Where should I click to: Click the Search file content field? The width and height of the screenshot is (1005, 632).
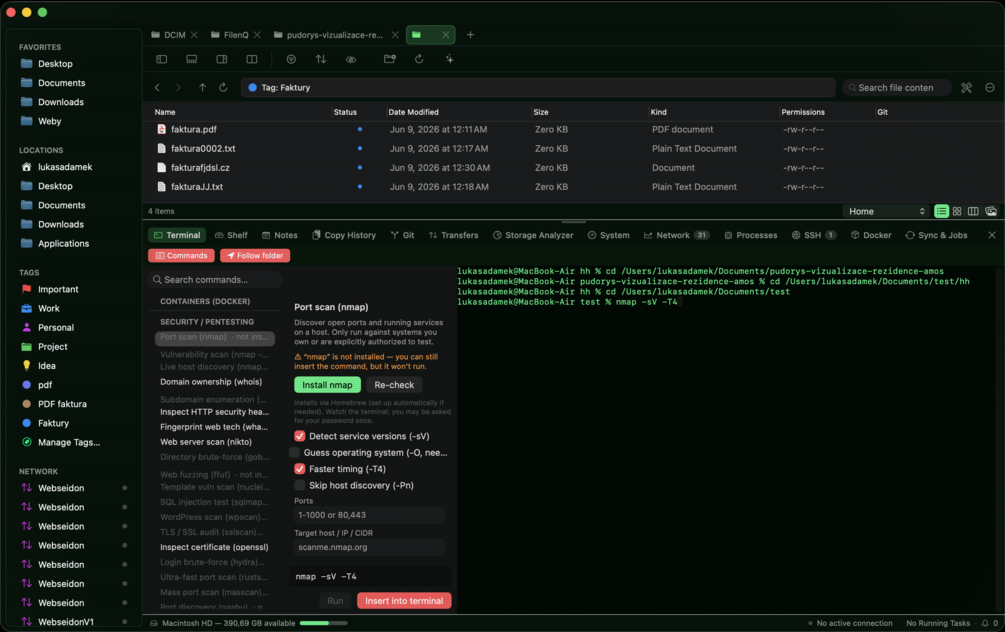click(897, 88)
